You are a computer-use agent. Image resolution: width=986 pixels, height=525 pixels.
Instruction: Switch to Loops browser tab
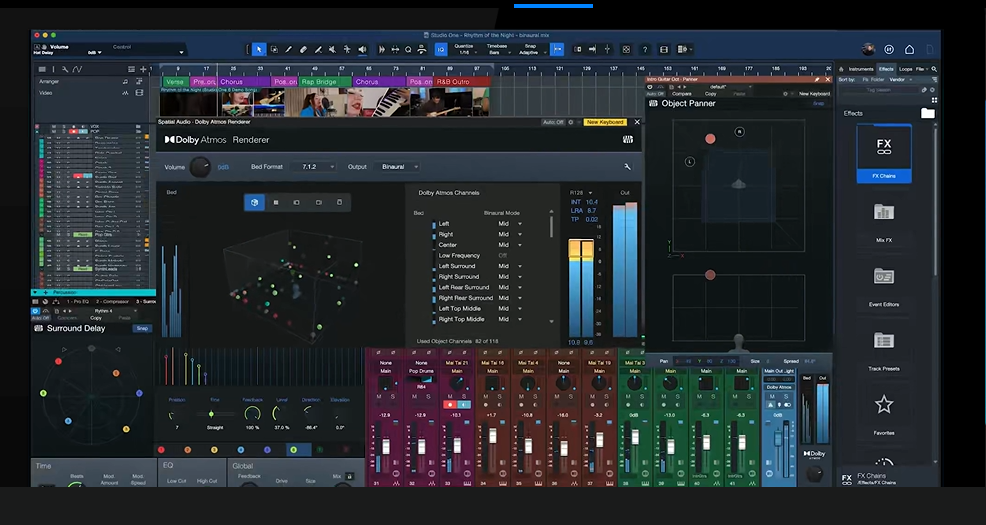906,69
